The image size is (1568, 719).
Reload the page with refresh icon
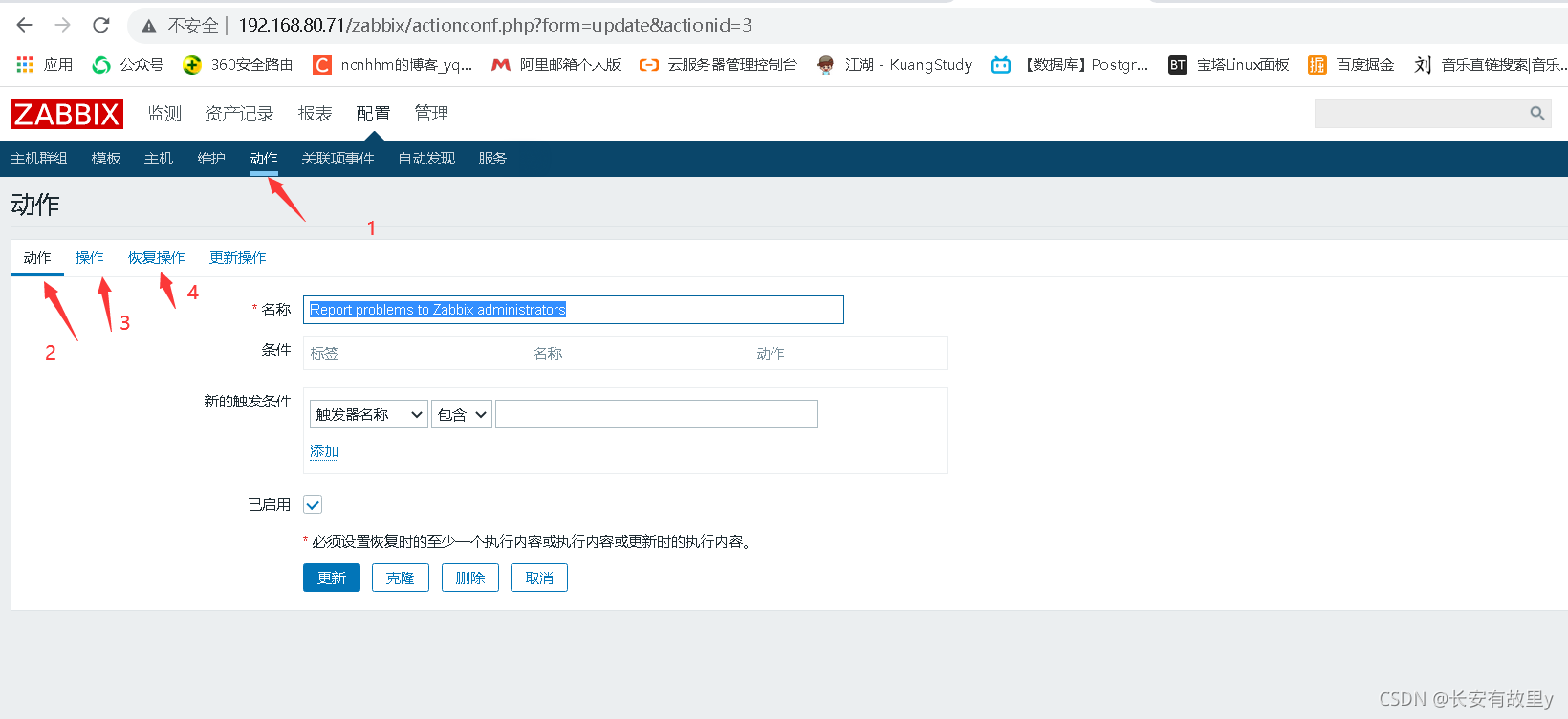pyautogui.click(x=101, y=25)
